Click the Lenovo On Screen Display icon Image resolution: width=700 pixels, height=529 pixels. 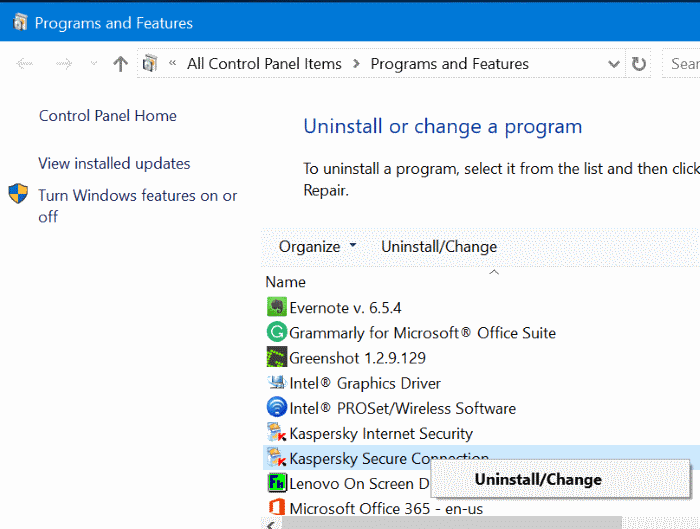click(x=277, y=483)
